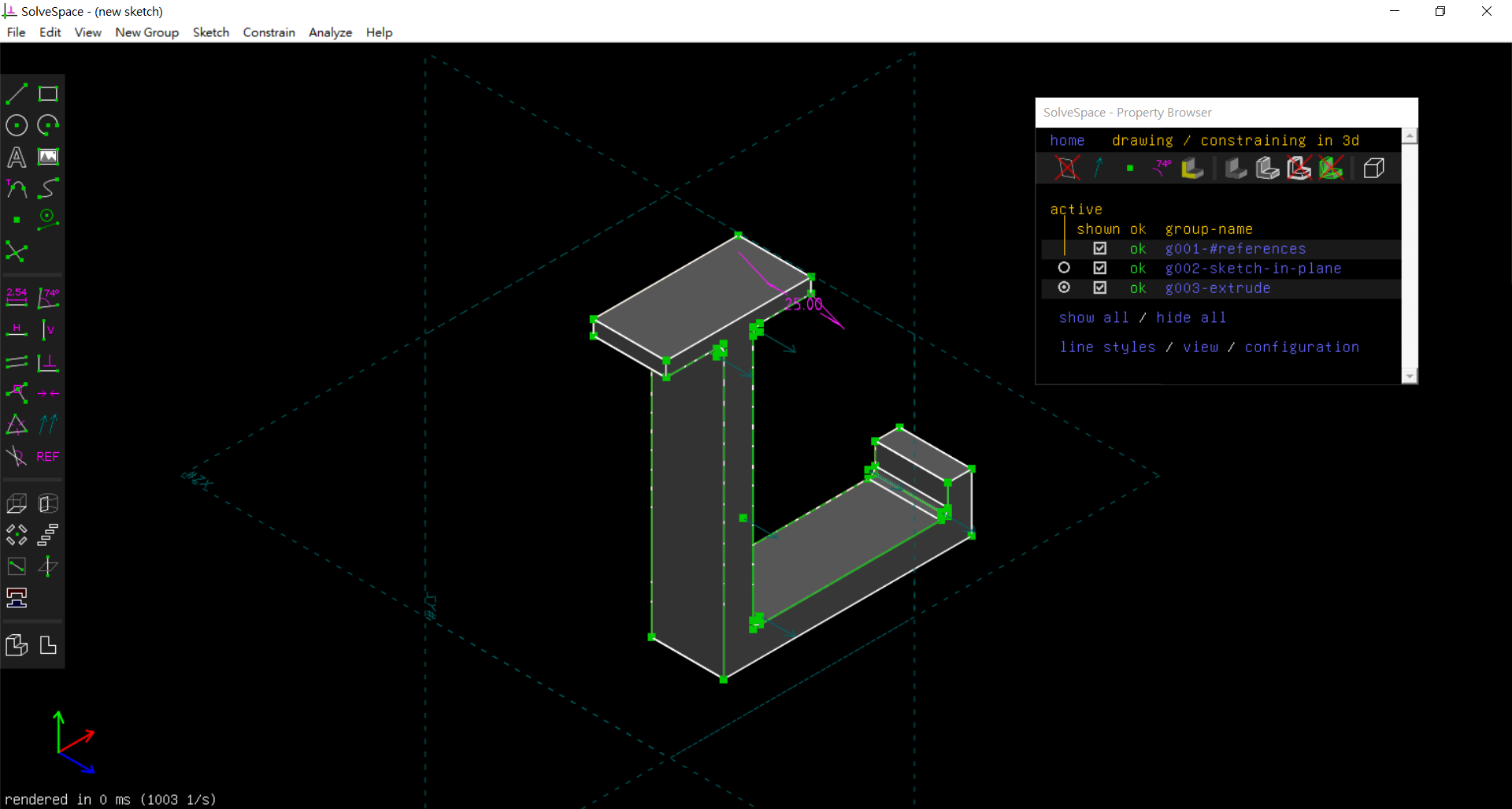
Task: Toggle normals visibility in Property Browser
Action: coord(1099,168)
